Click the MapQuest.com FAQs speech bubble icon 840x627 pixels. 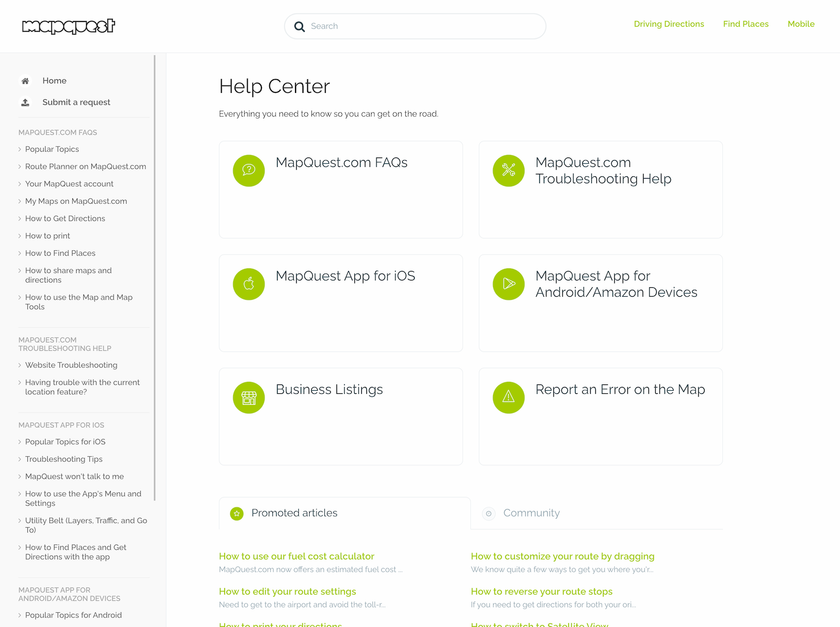248,171
